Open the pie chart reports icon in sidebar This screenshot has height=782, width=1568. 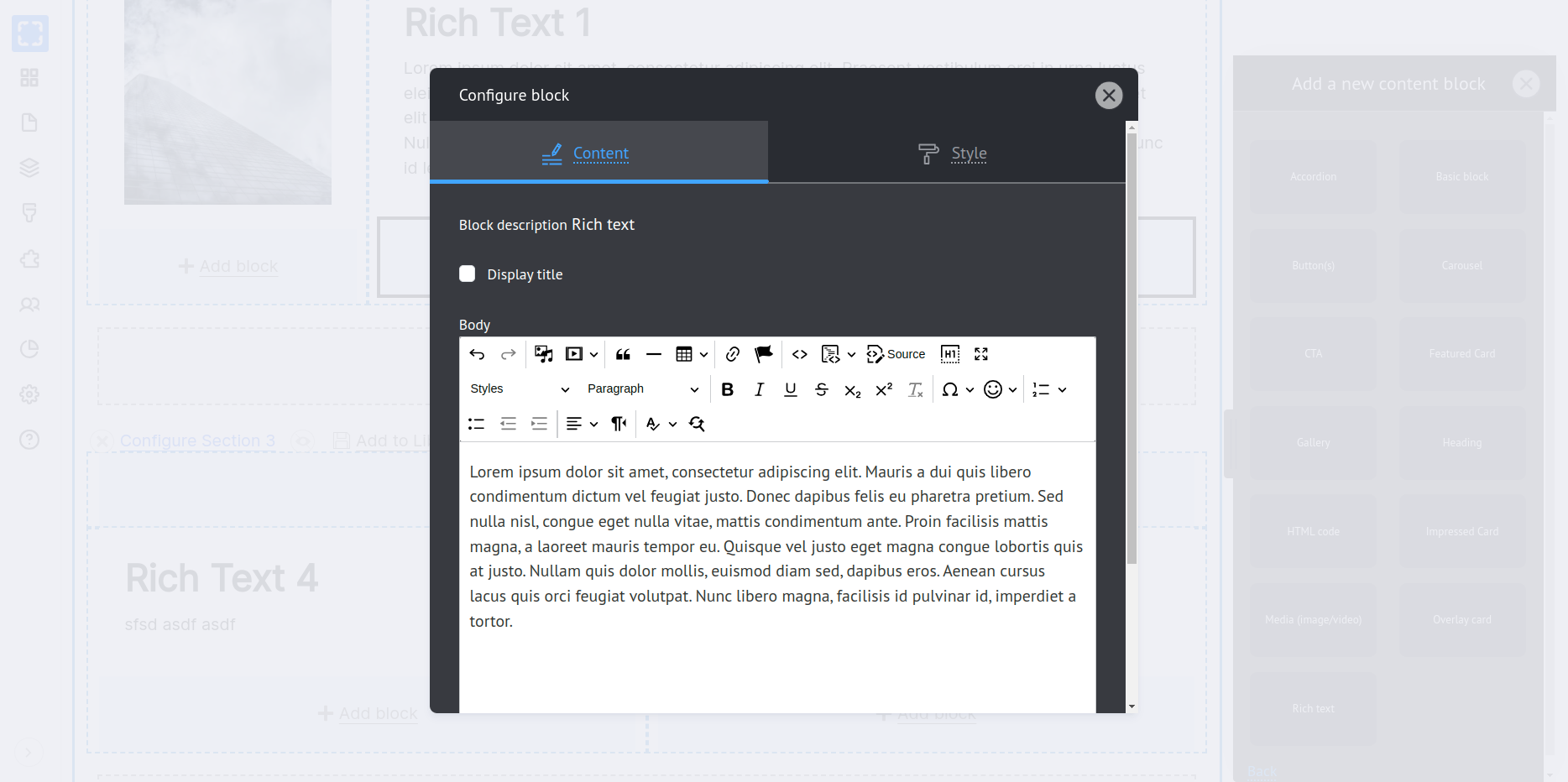point(29,349)
